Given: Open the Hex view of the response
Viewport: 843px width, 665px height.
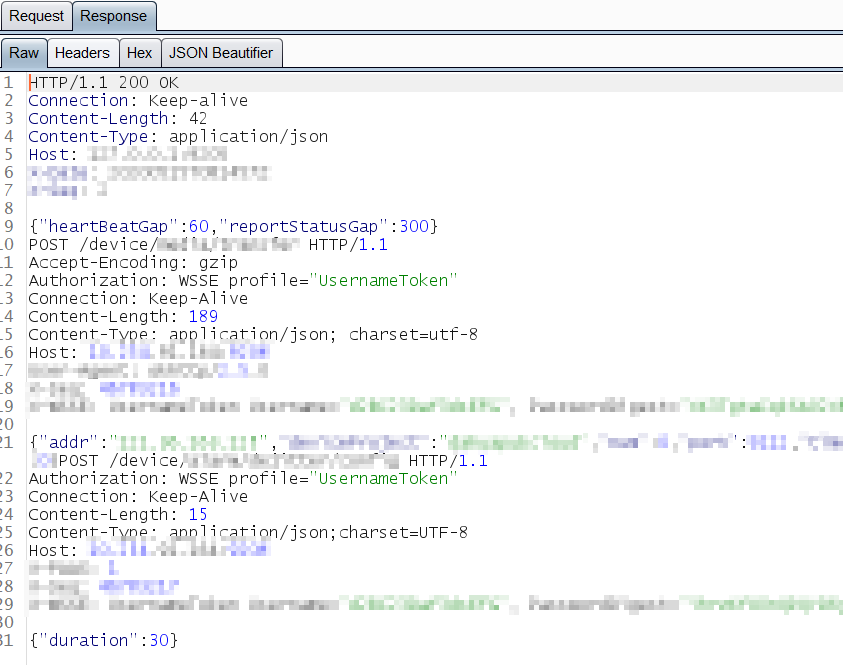Looking at the screenshot, I should pyautogui.click(x=139, y=53).
